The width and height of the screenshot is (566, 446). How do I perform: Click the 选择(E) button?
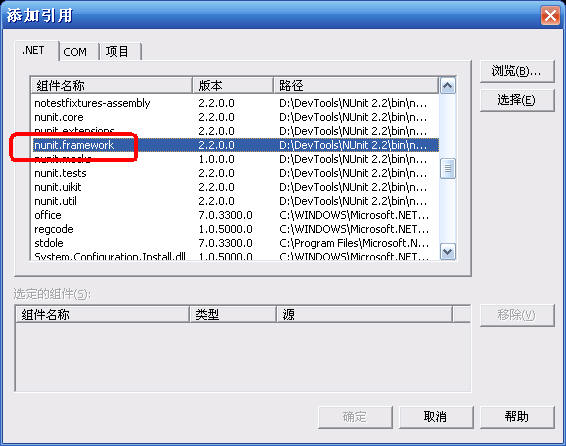[517, 100]
